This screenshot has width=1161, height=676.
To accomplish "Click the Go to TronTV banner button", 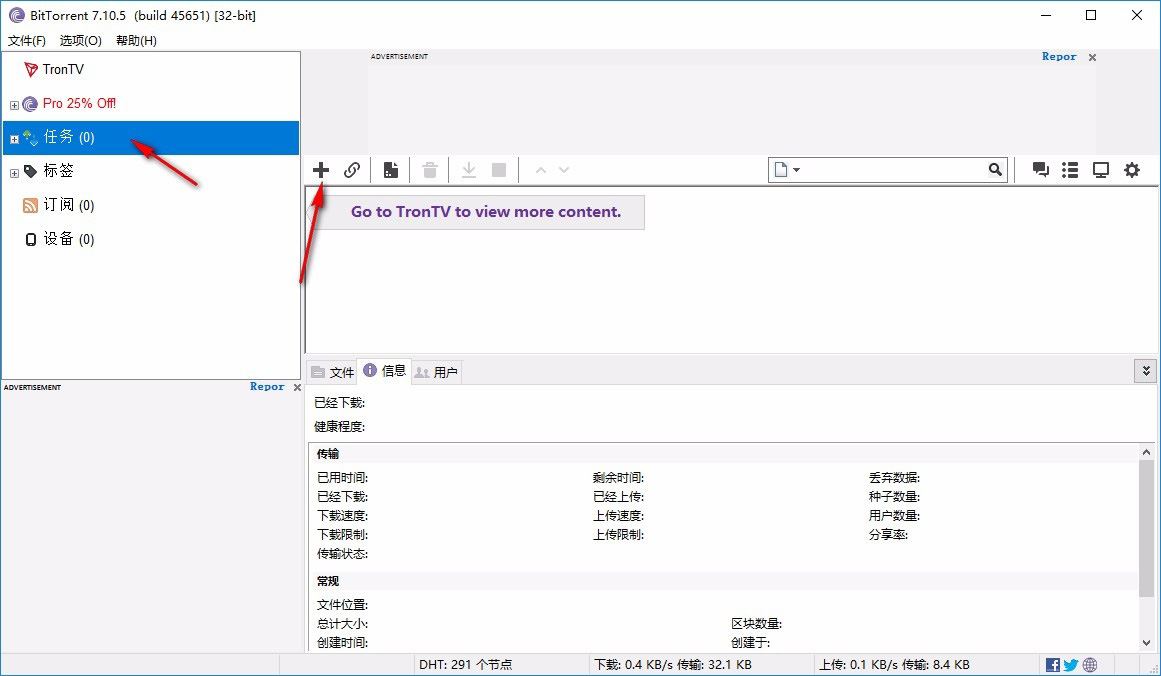I will click(x=477, y=212).
